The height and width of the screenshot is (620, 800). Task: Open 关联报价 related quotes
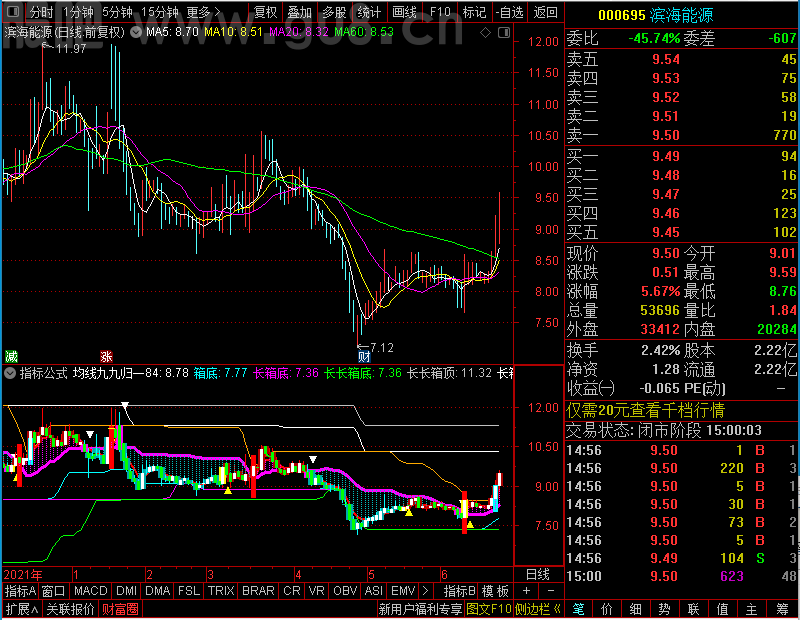pyautogui.click(x=70, y=609)
